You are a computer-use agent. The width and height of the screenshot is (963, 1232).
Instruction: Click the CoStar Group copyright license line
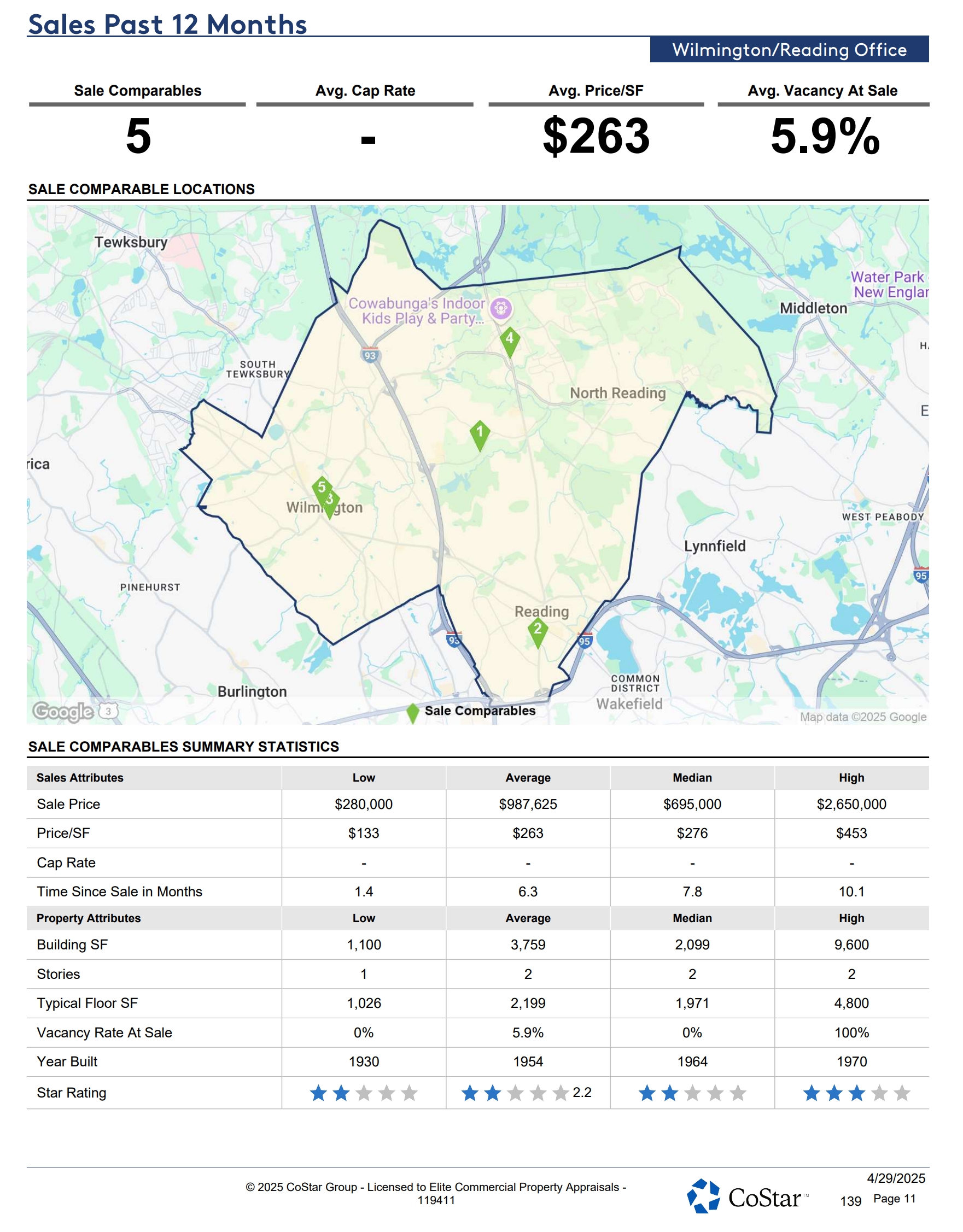point(436,1194)
